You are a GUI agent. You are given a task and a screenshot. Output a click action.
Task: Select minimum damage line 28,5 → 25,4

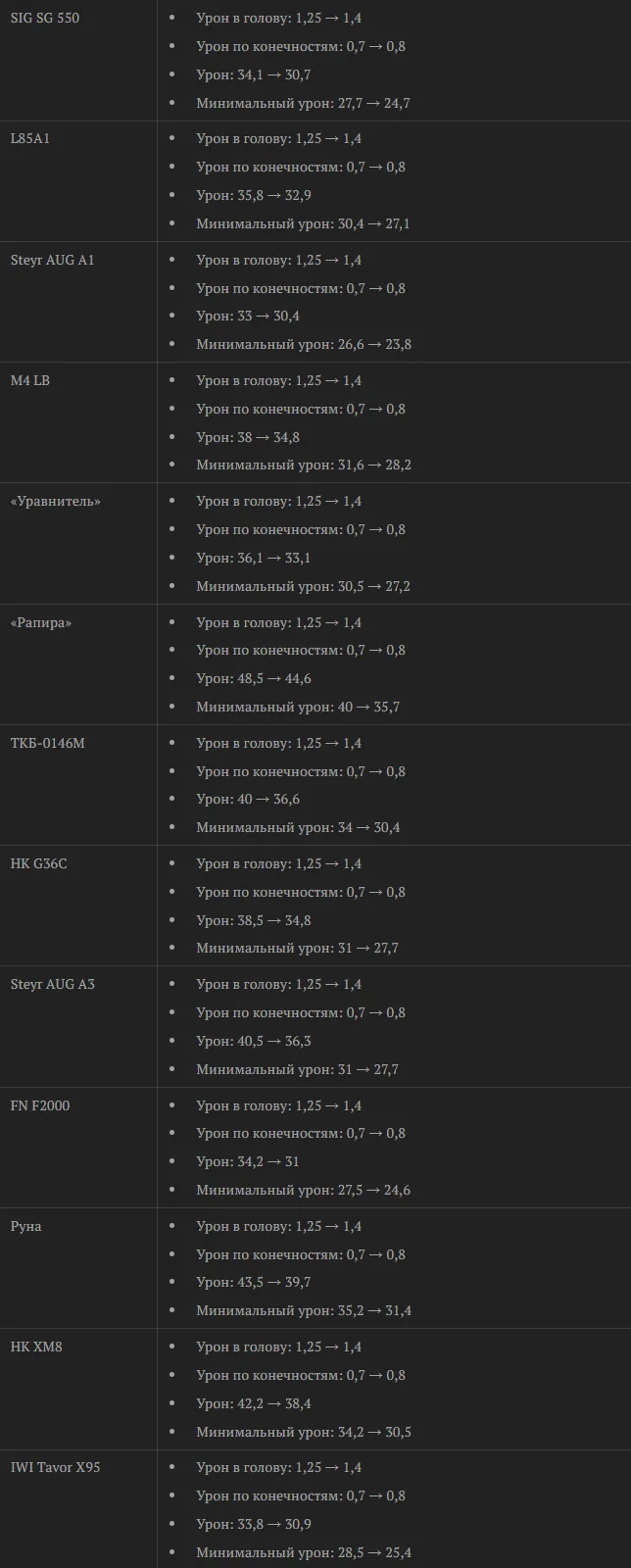pos(304,1552)
